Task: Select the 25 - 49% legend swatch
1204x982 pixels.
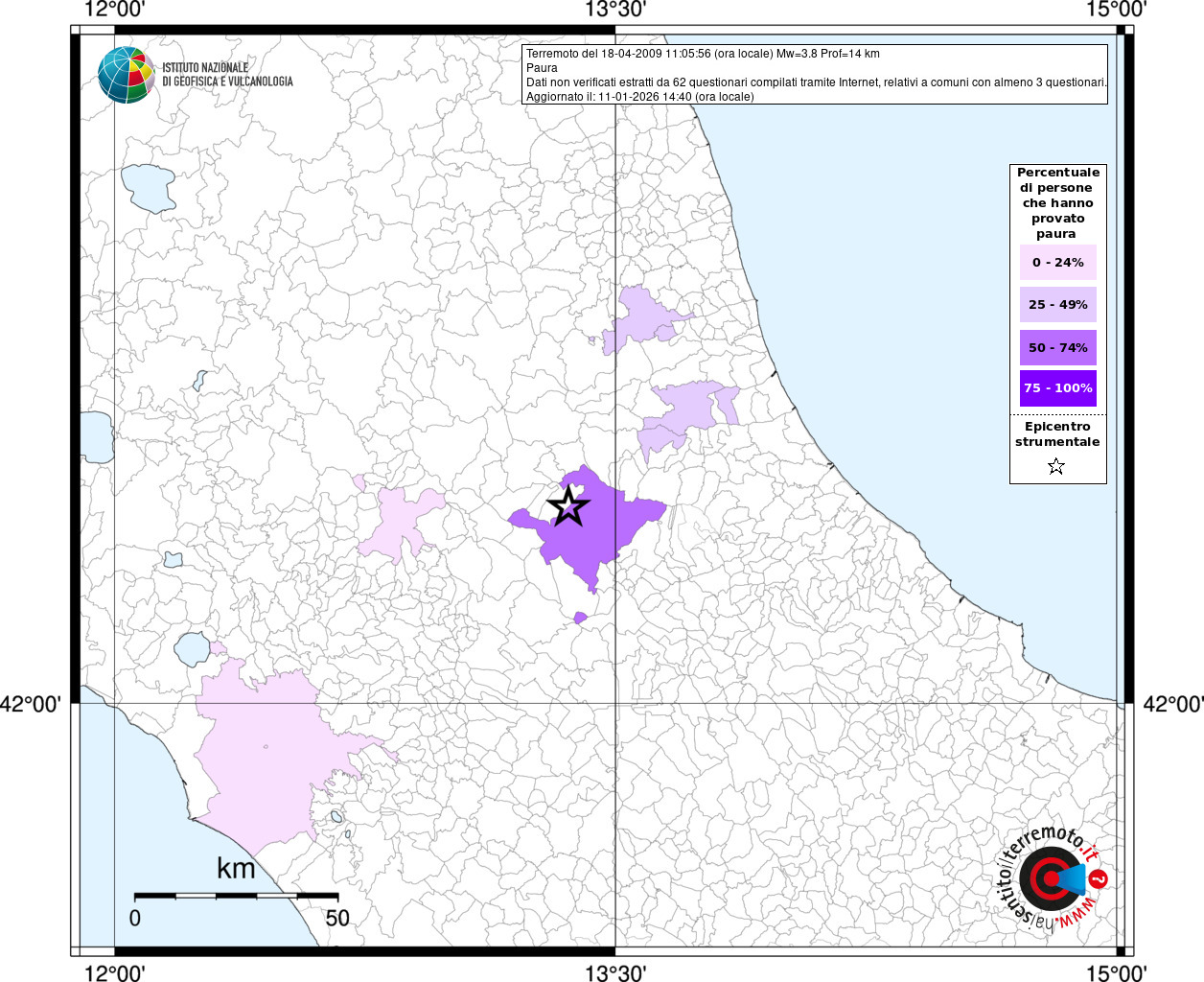Action: 1058,305
